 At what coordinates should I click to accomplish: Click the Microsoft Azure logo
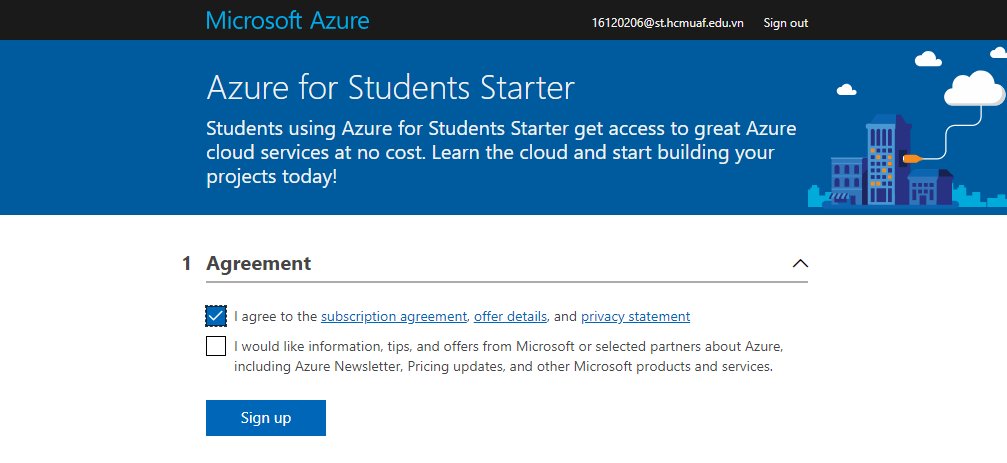coord(287,21)
